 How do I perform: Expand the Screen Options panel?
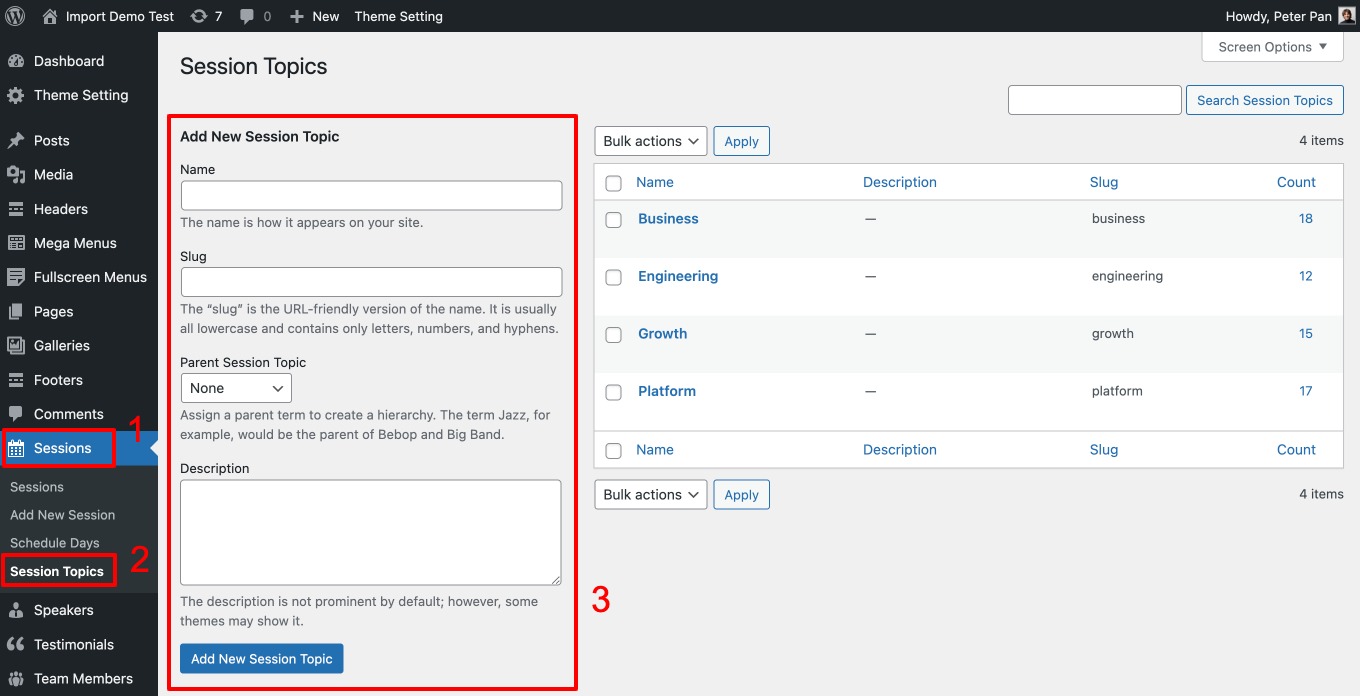click(x=1271, y=46)
